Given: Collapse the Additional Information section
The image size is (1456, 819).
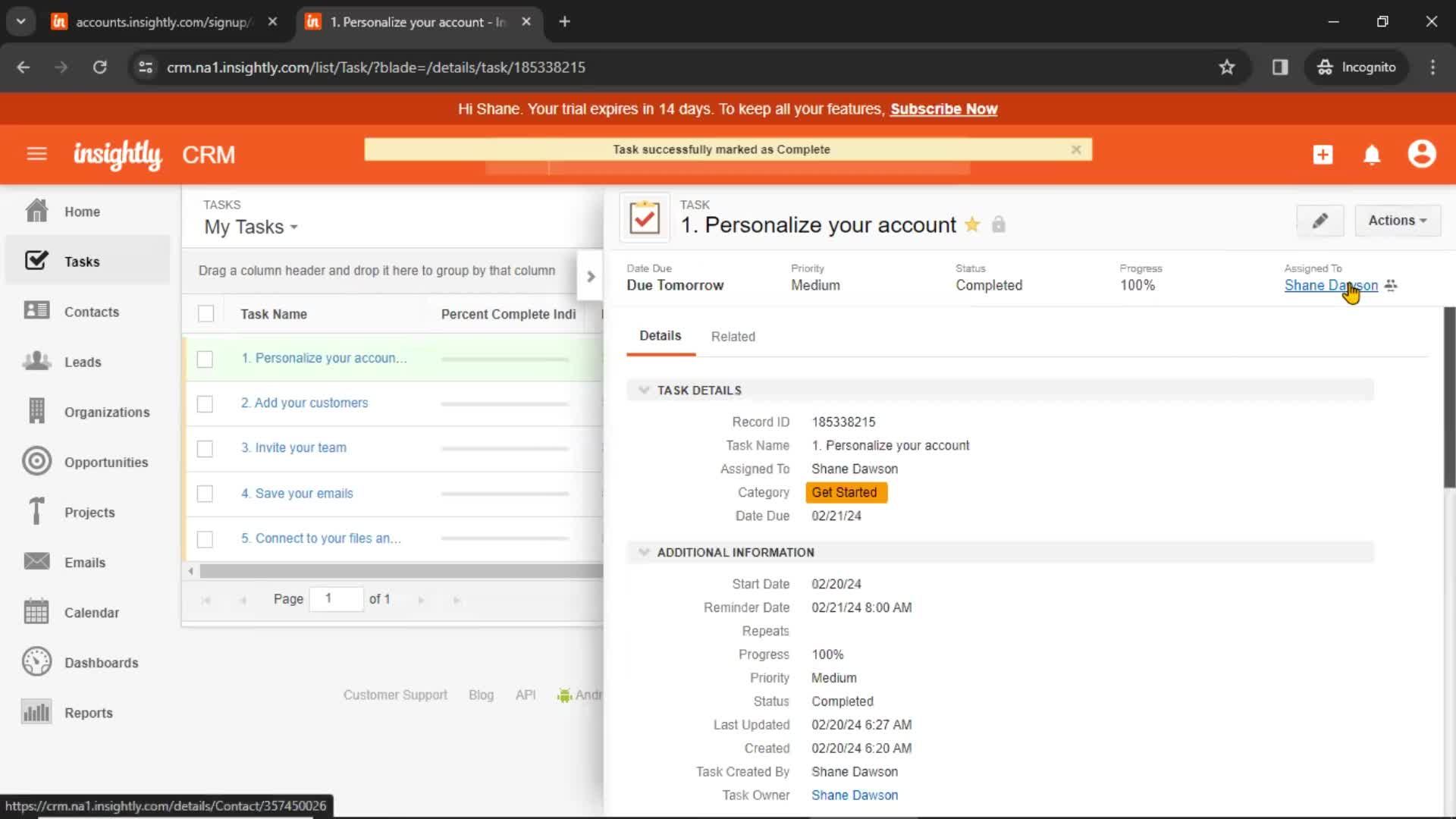Looking at the screenshot, I should (x=644, y=552).
